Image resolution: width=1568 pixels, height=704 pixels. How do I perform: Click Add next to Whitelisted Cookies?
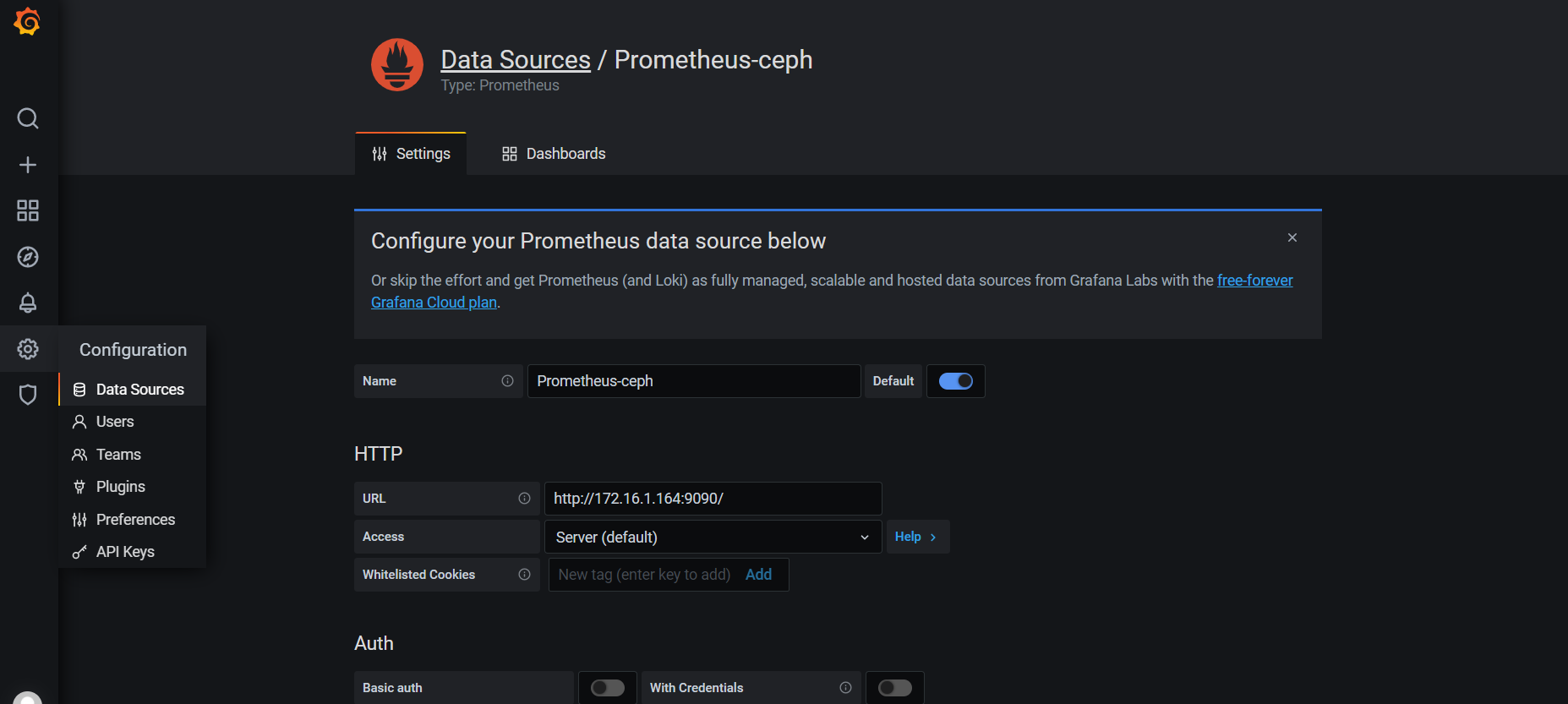pyautogui.click(x=758, y=575)
